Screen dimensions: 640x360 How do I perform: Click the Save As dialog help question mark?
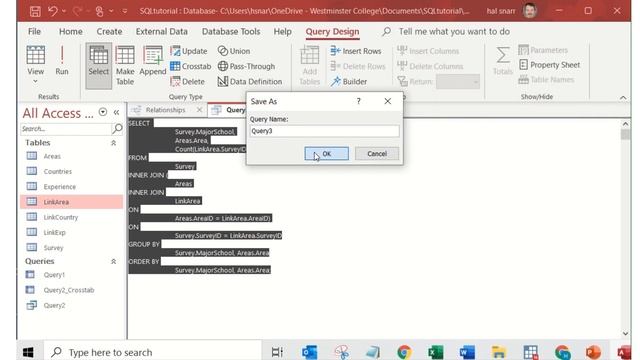tap(358, 101)
